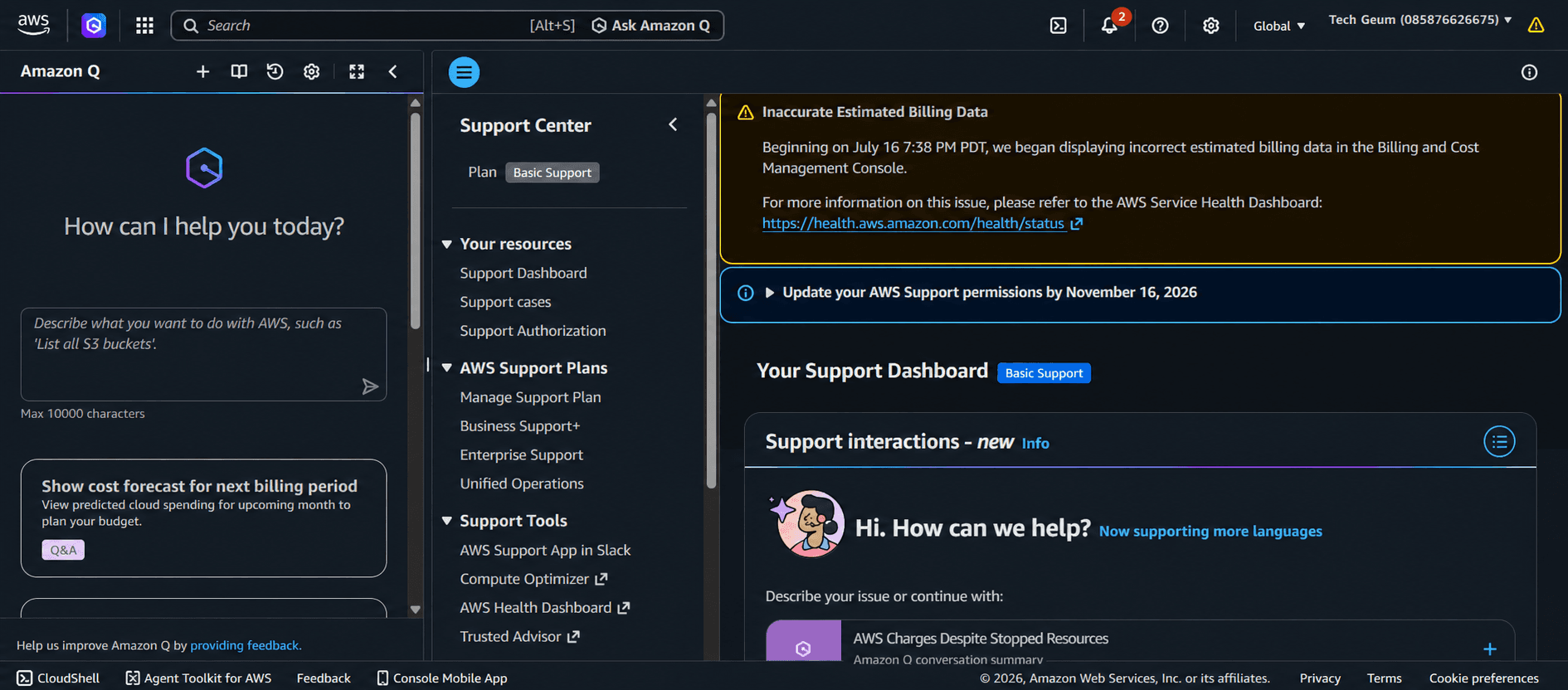The height and width of the screenshot is (690, 1568).
Task: Expand the Update AWS Support permissions notice
Action: [x=769, y=293]
